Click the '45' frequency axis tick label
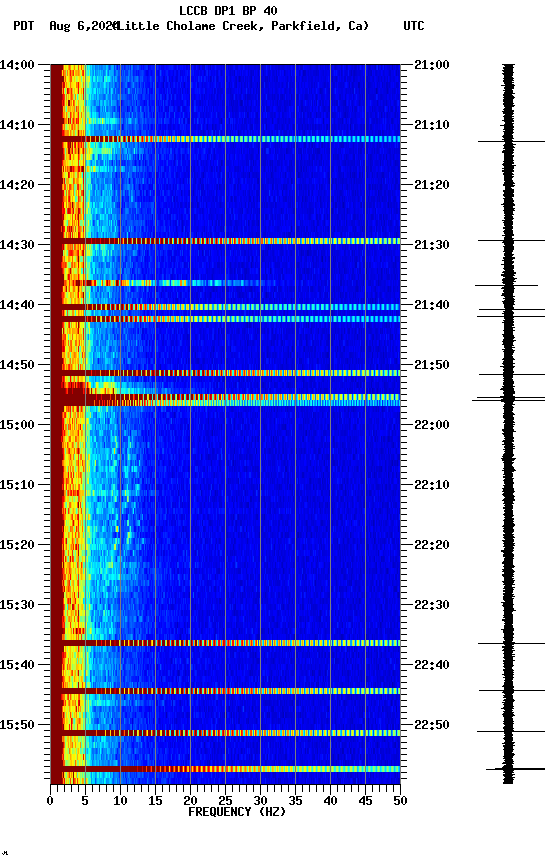 click(365, 801)
